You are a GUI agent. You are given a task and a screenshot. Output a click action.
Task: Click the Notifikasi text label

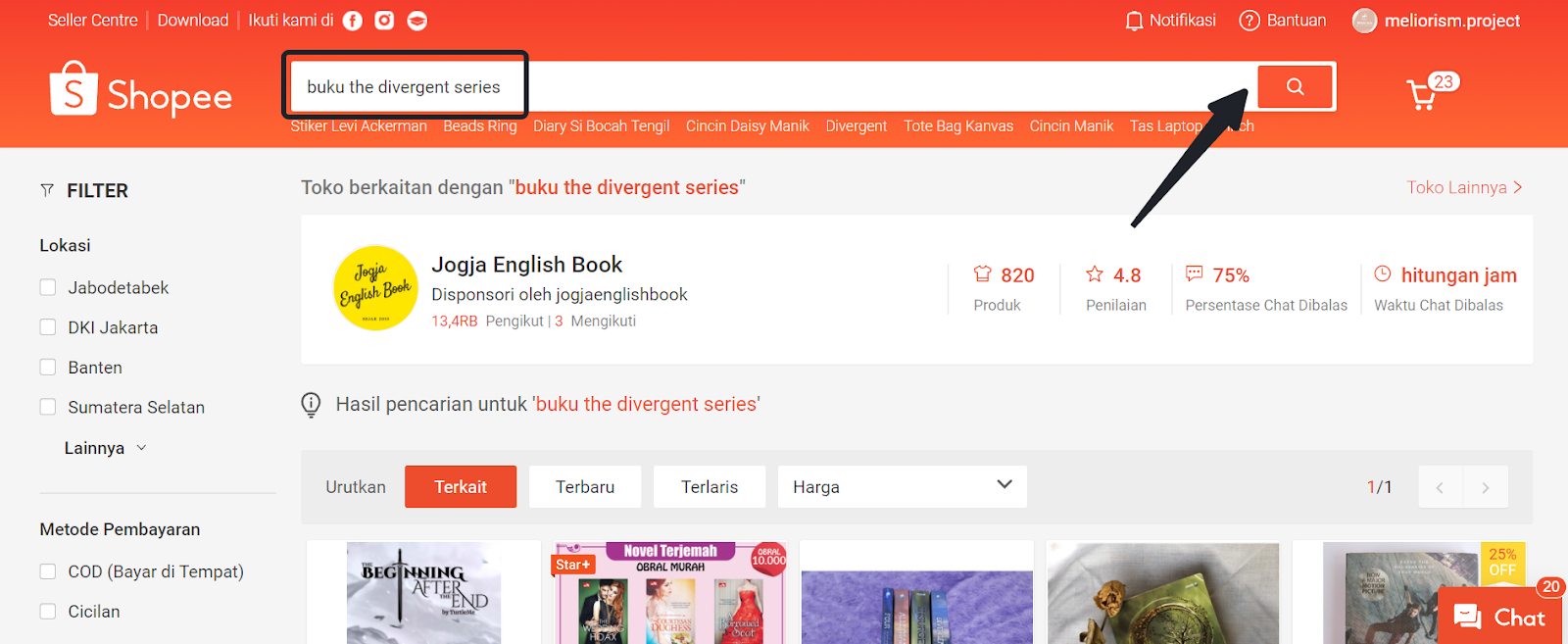1183,21
